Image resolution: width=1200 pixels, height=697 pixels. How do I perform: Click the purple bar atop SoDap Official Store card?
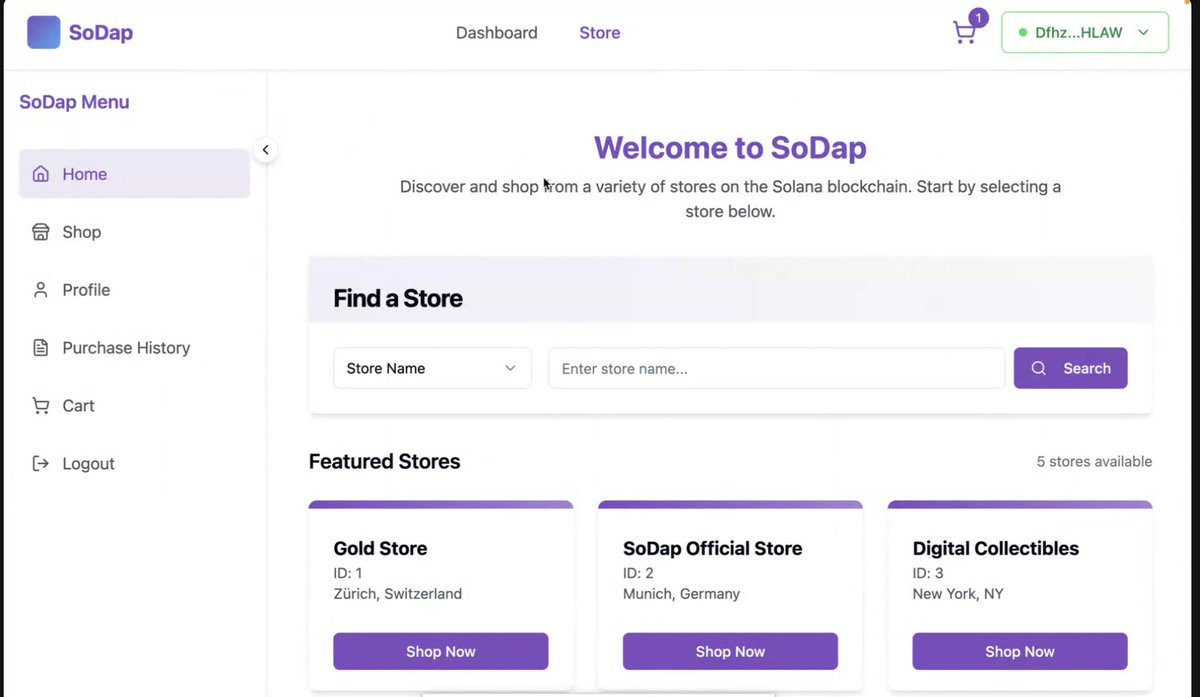click(x=730, y=503)
